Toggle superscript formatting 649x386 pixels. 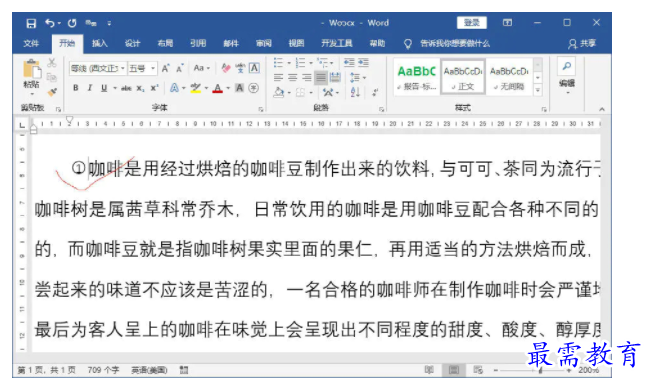coord(154,88)
